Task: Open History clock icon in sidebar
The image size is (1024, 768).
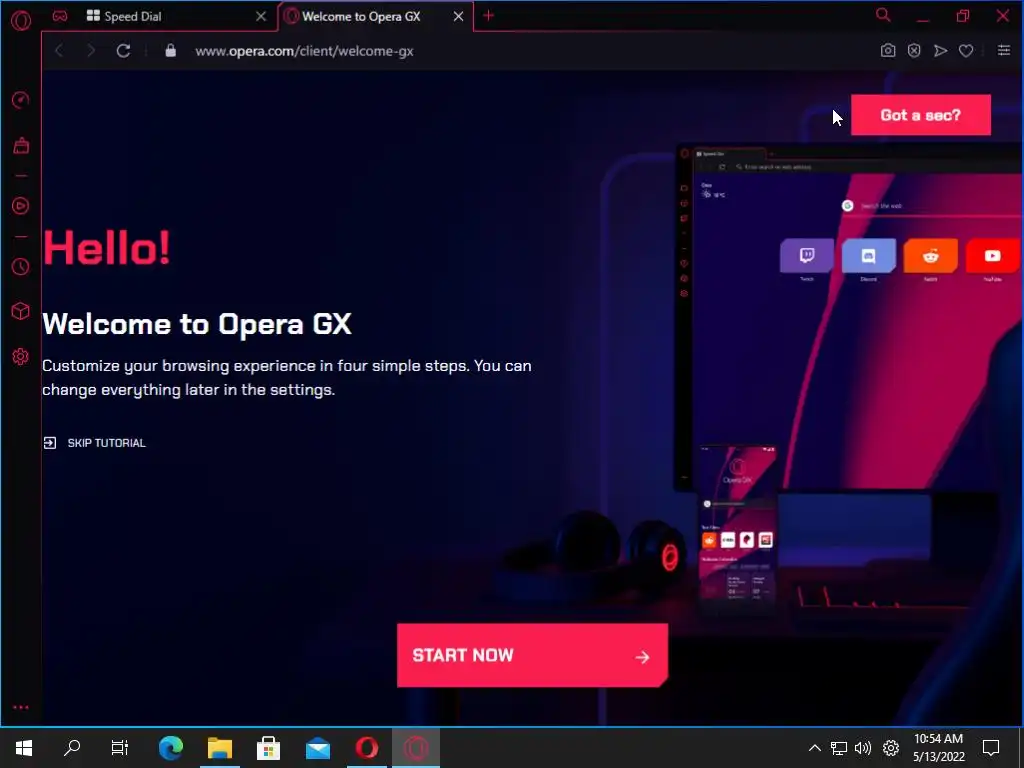Action: coord(21,266)
